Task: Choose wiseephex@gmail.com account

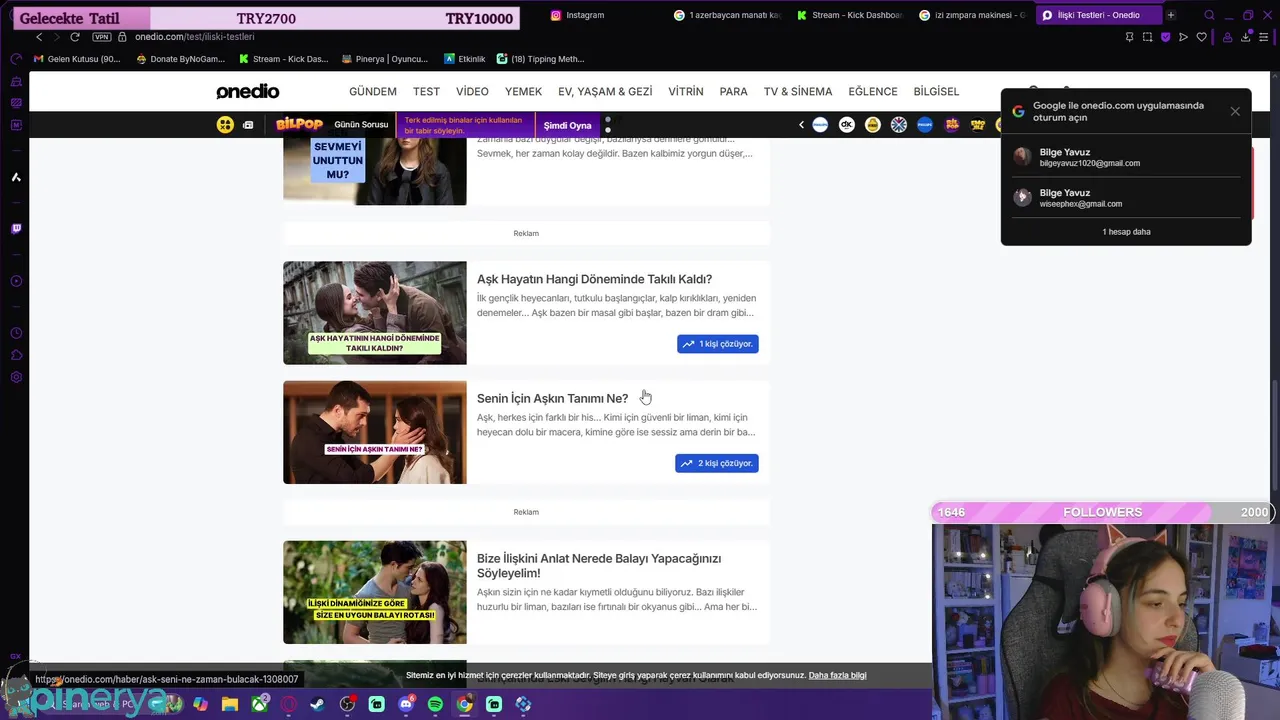Action: [1126, 198]
